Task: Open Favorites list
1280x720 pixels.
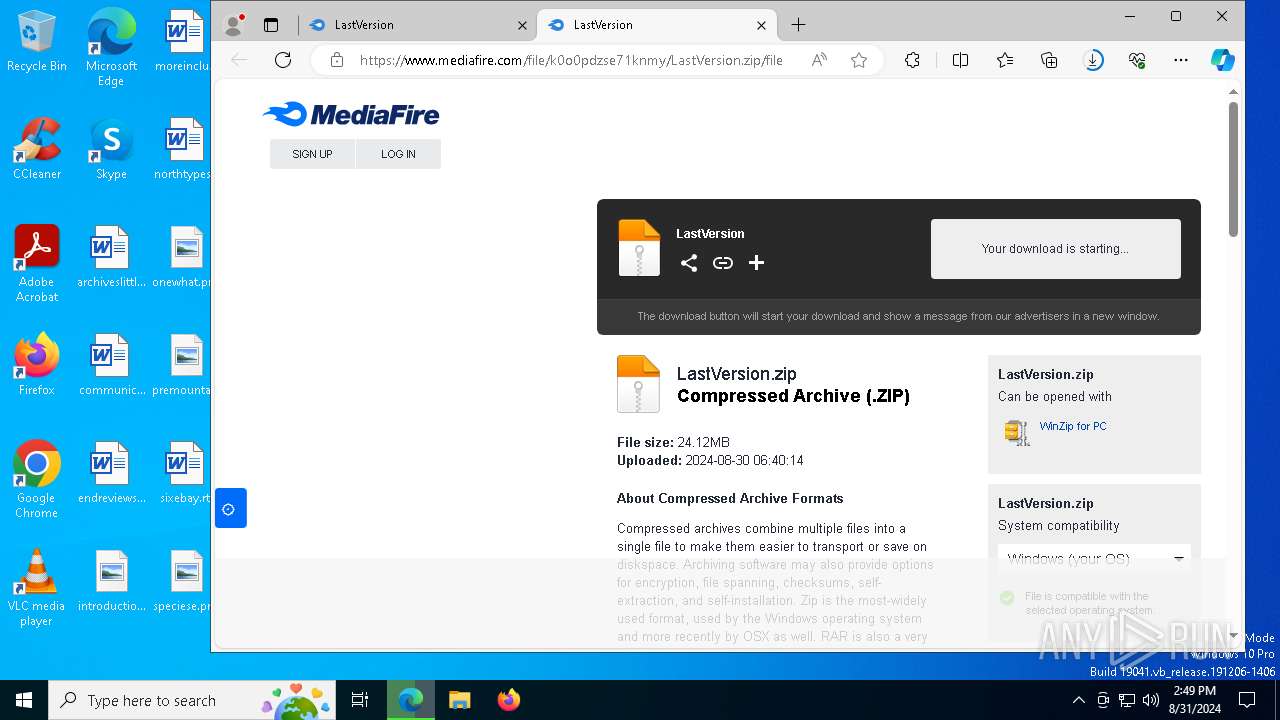Action: [1005, 60]
